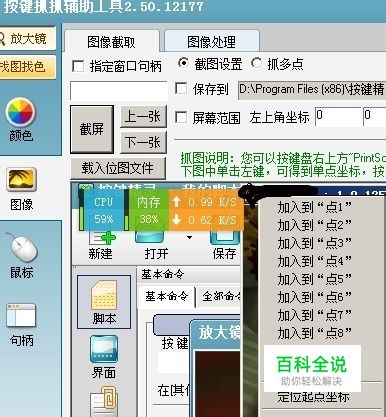Screen dimensions: 386x417
Task: Choose 加入到“点5” in context menu
Action: coord(315,279)
